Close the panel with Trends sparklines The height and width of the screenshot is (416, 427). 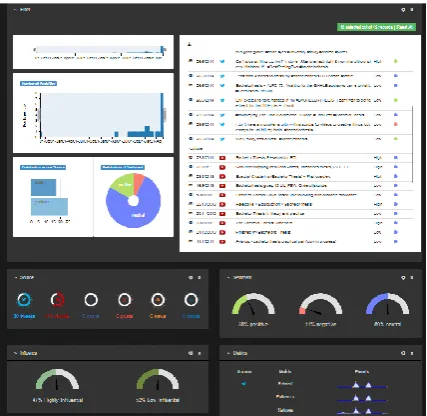tap(412, 353)
